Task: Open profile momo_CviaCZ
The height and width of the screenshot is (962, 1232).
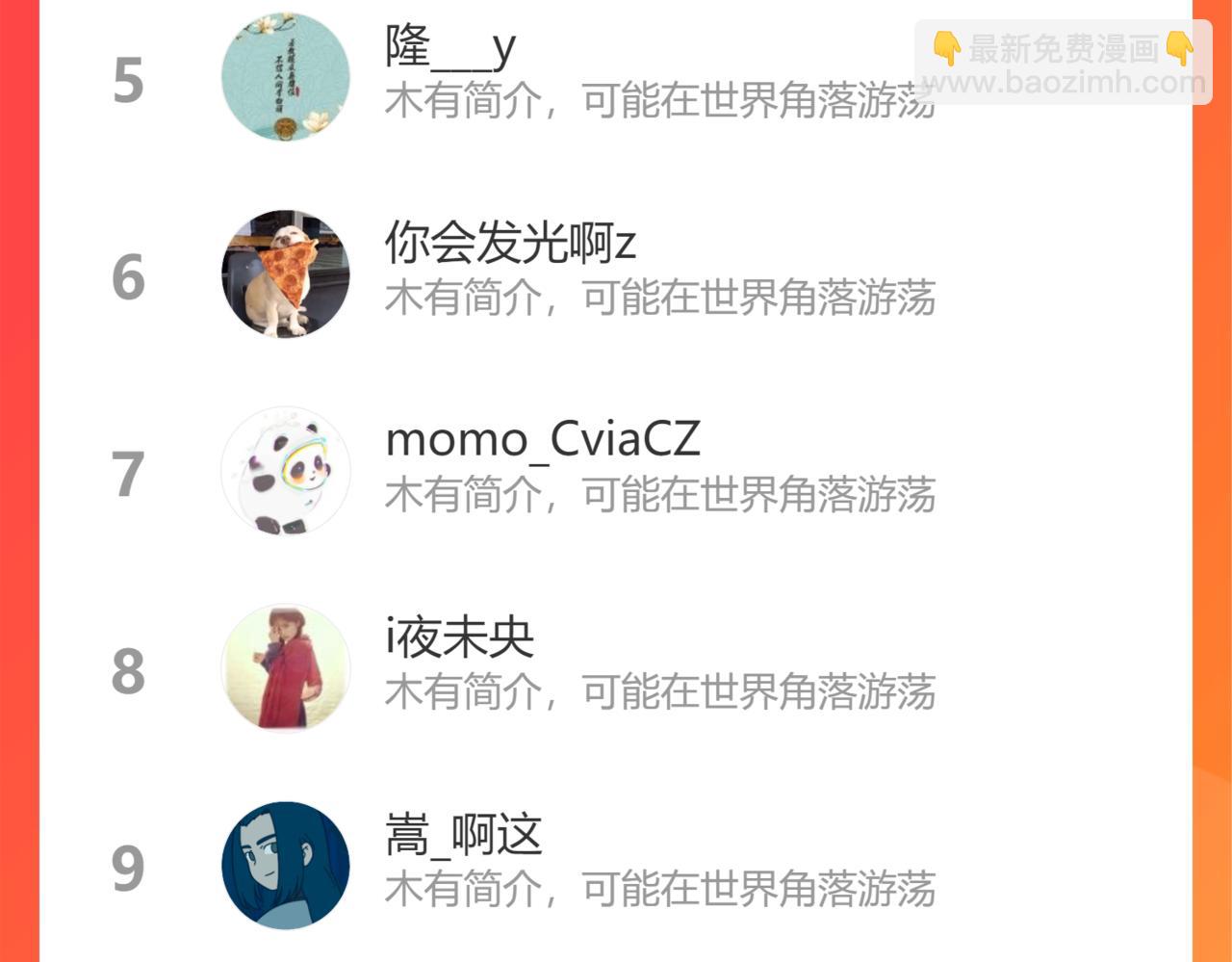Action: (543, 440)
